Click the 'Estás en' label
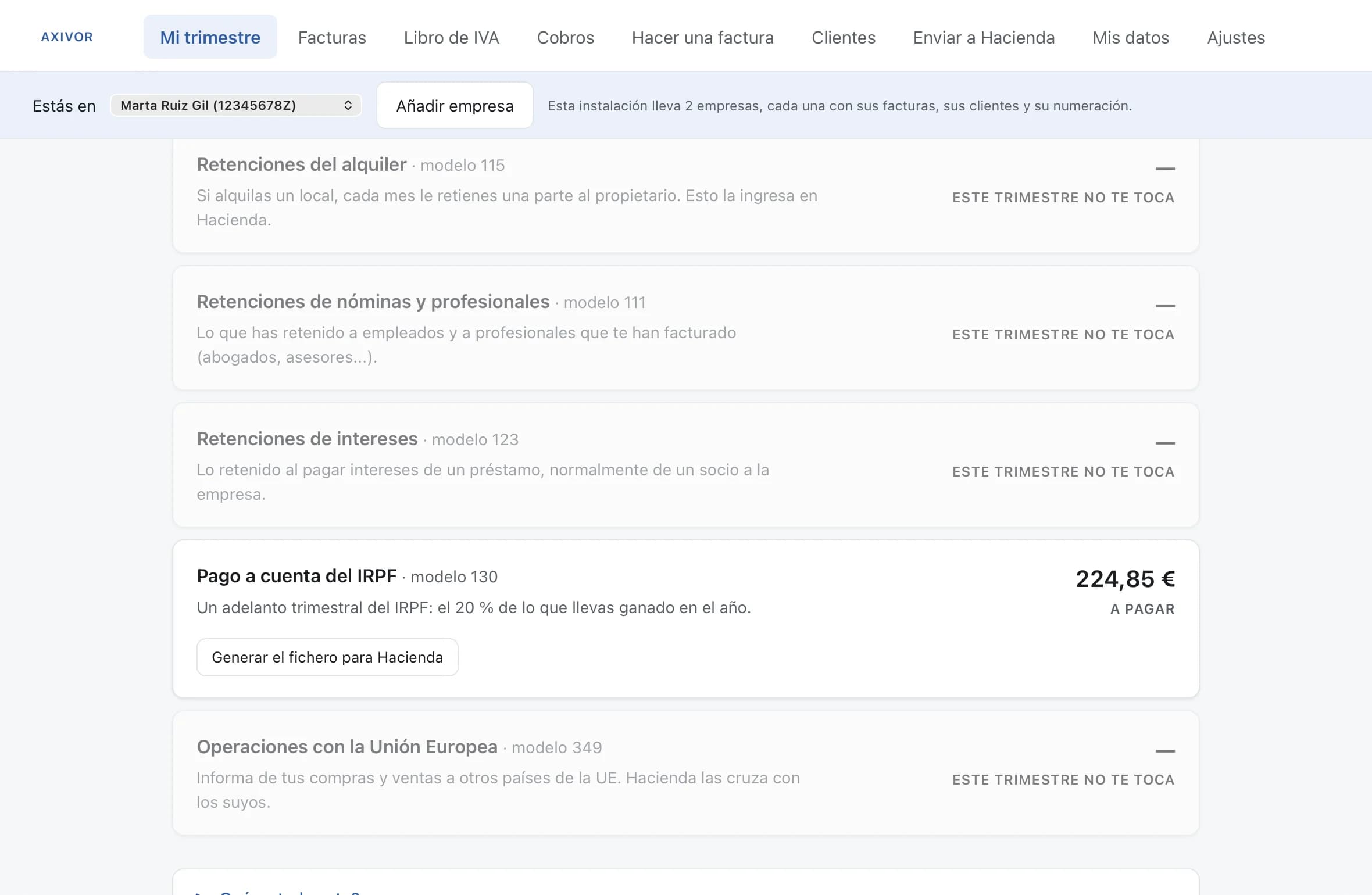 (x=64, y=106)
